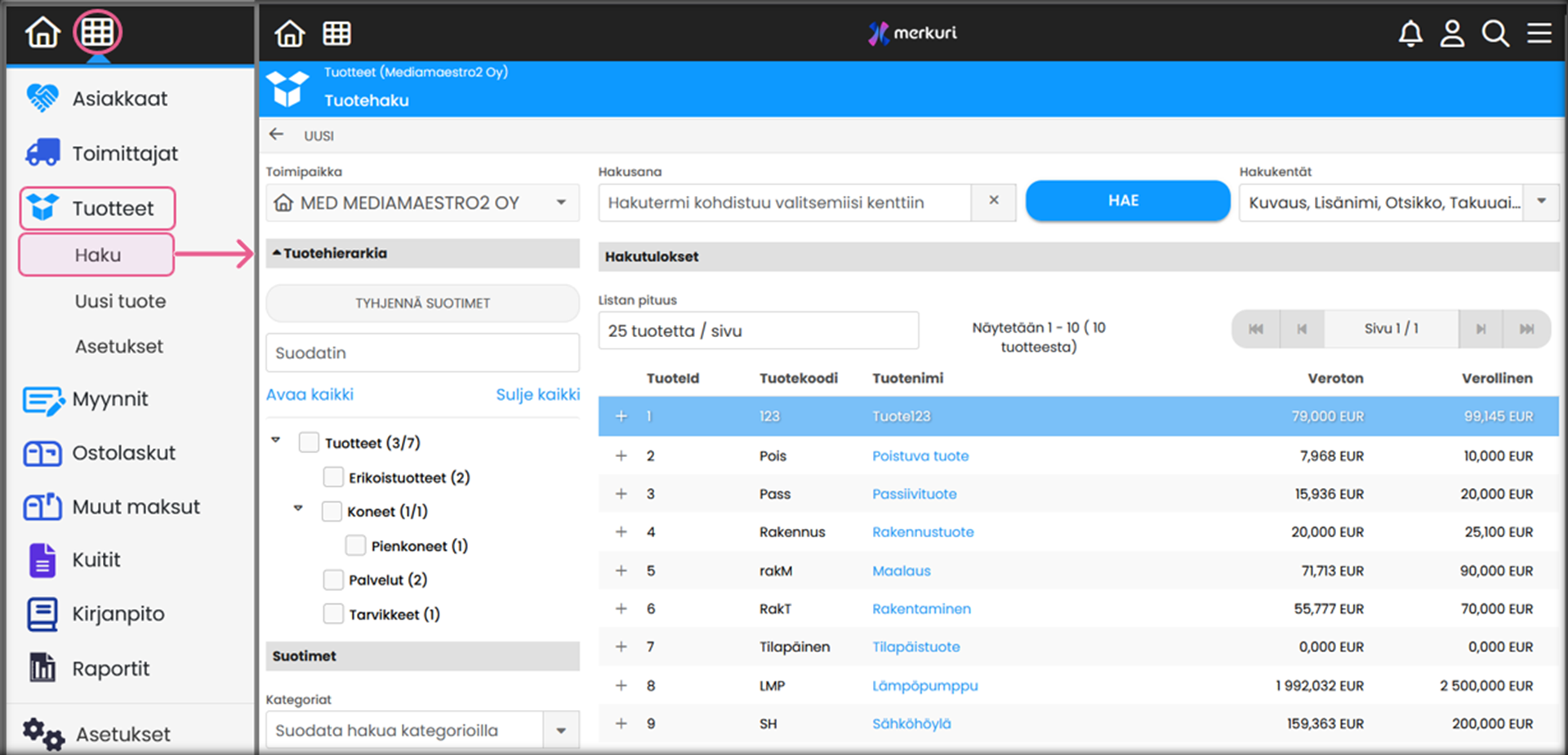Image resolution: width=1568 pixels, height=755 pixels.
Task: Jump to last page pagination button
Action: click(1526, 329)
